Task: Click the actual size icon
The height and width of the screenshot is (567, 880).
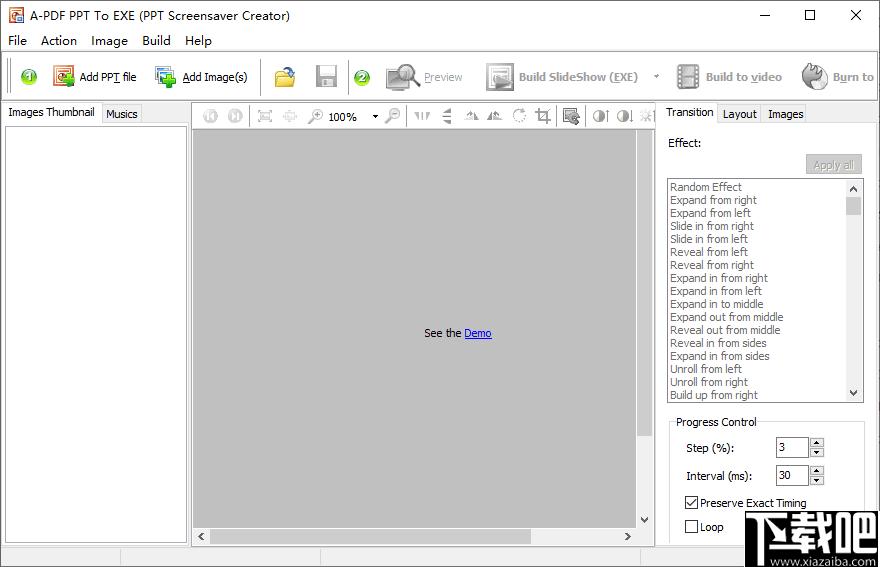Action: [x=290, y=116]
